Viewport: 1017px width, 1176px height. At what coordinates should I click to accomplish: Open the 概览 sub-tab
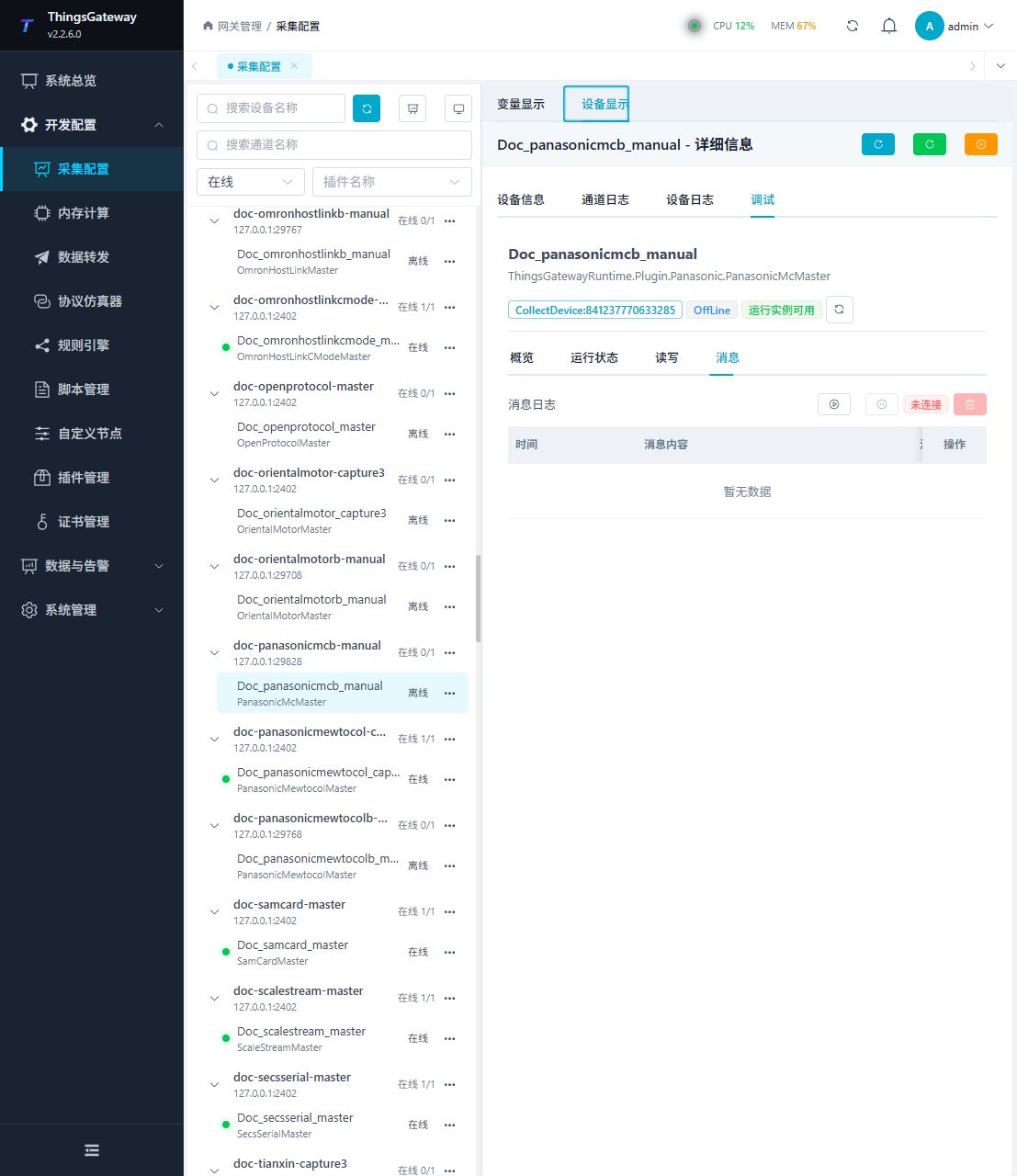click(522, 357)
